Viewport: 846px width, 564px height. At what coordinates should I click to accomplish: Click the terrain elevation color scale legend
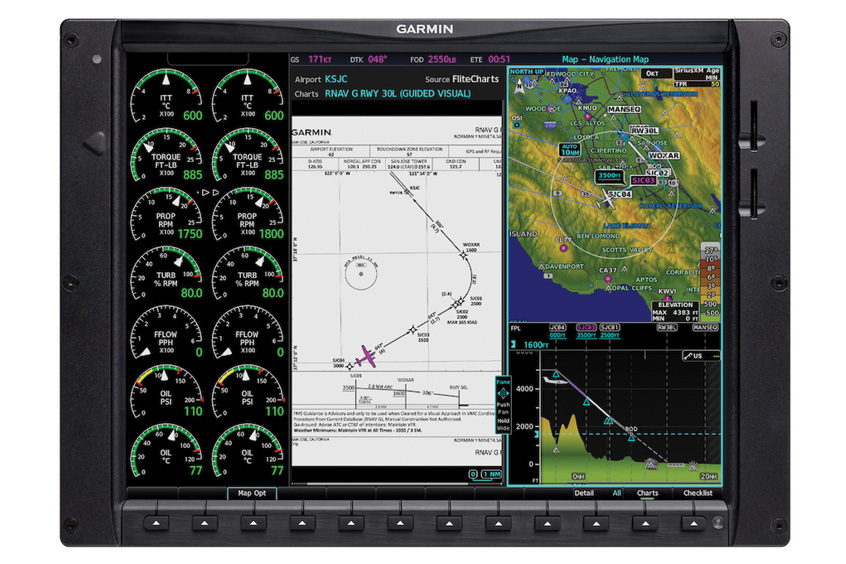(x=711, y=281)
